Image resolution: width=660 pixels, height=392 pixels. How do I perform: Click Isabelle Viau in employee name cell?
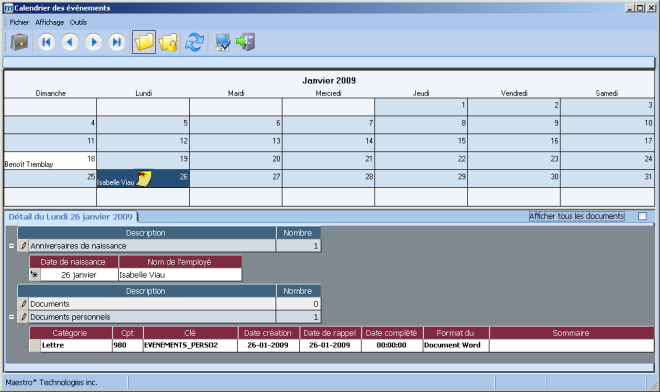click(180, 275)
